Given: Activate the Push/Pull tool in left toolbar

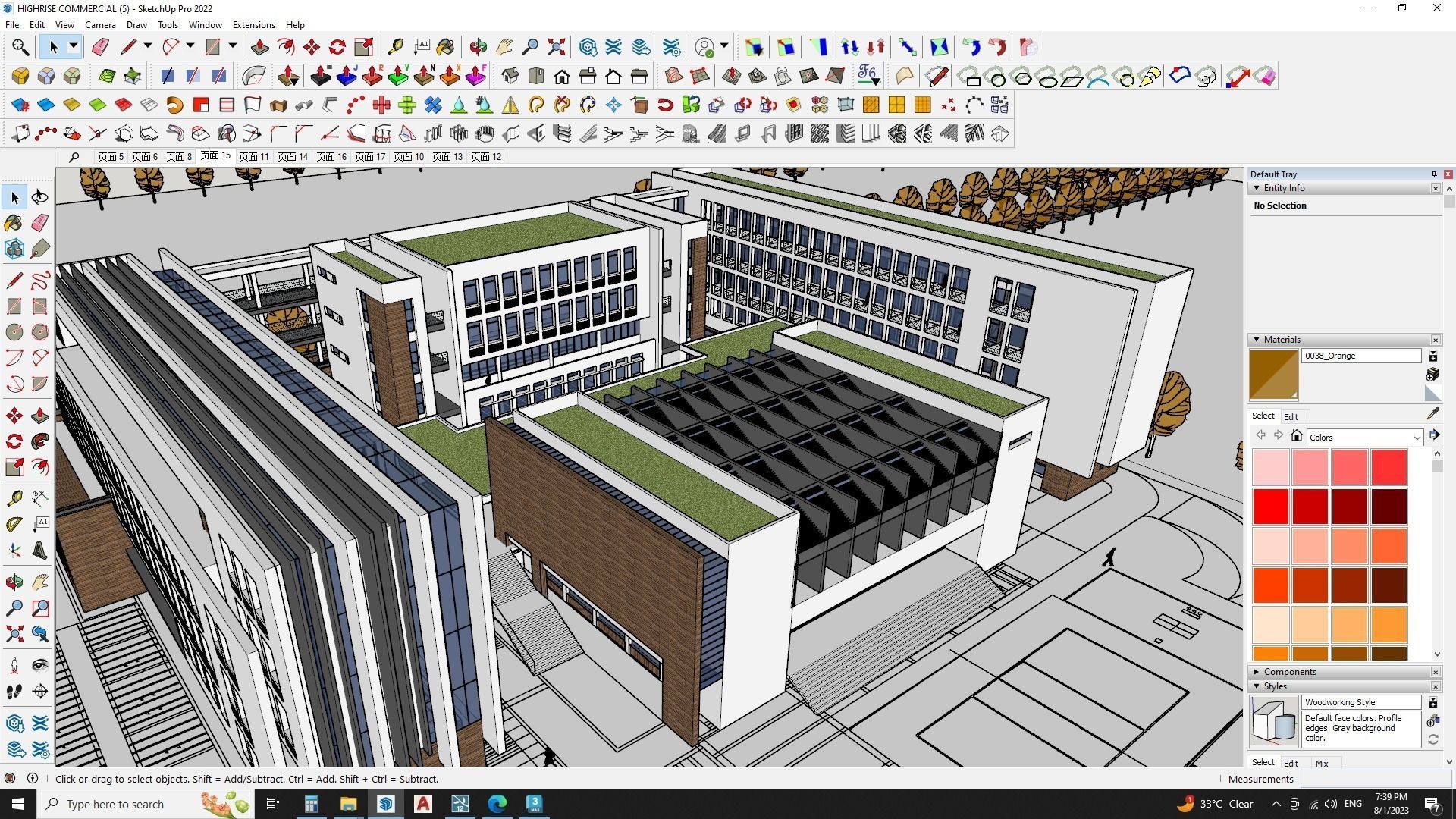Looking at the screenshot, I should [x=40, y=416].
